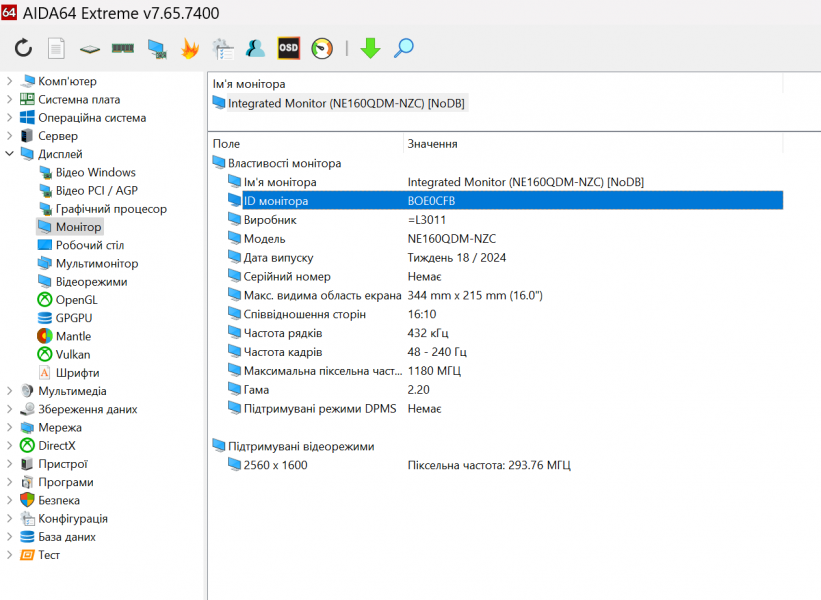Collapse the Дисплей tree node
This screenshot has height=600, width=821.
coord(9,154)
